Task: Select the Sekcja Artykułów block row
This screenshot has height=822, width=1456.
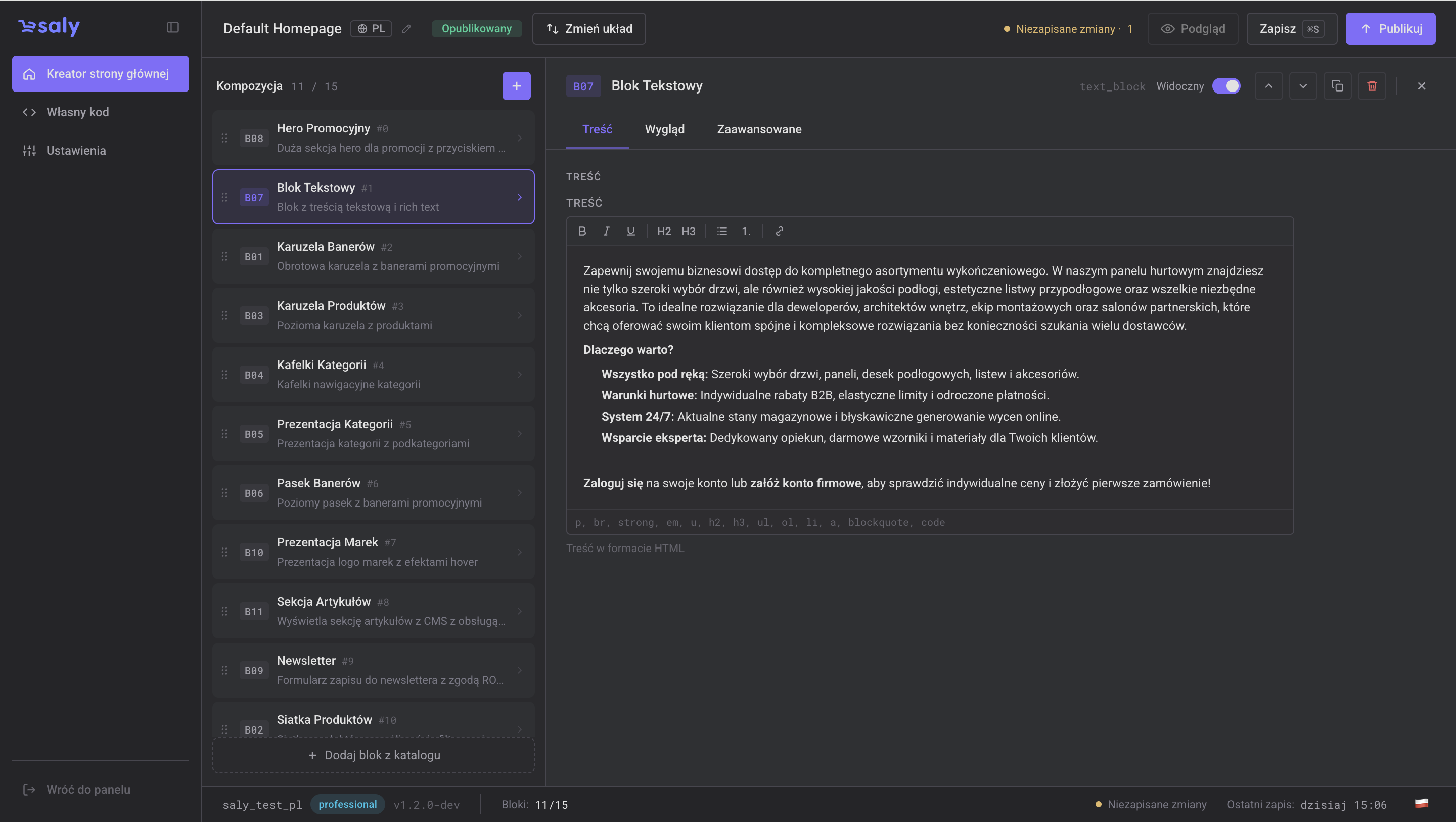Action: click(374, 611)
